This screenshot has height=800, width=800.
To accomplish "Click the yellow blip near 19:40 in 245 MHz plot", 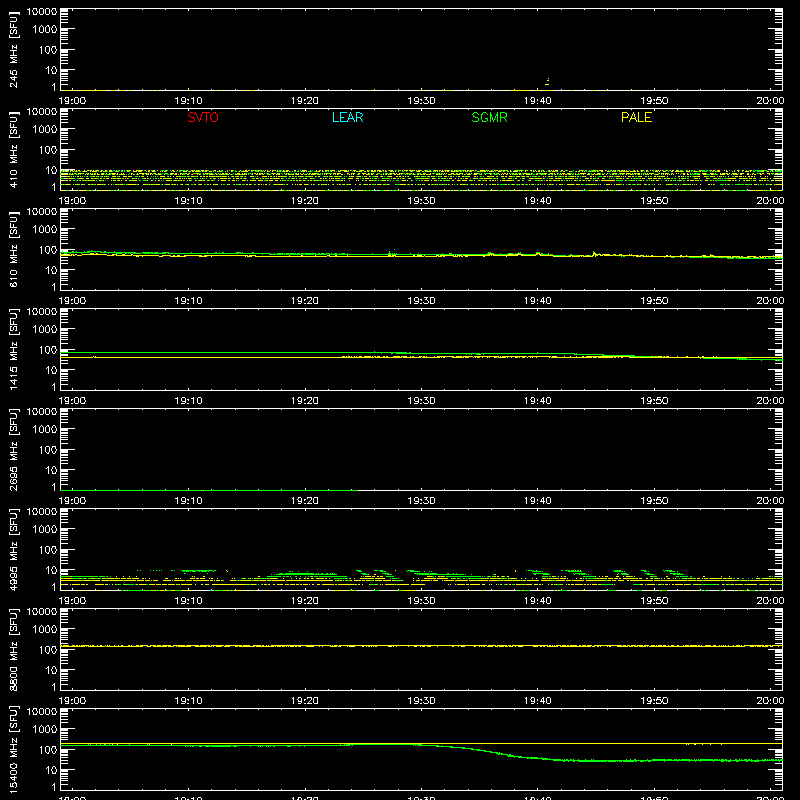I will coord(547,81).
